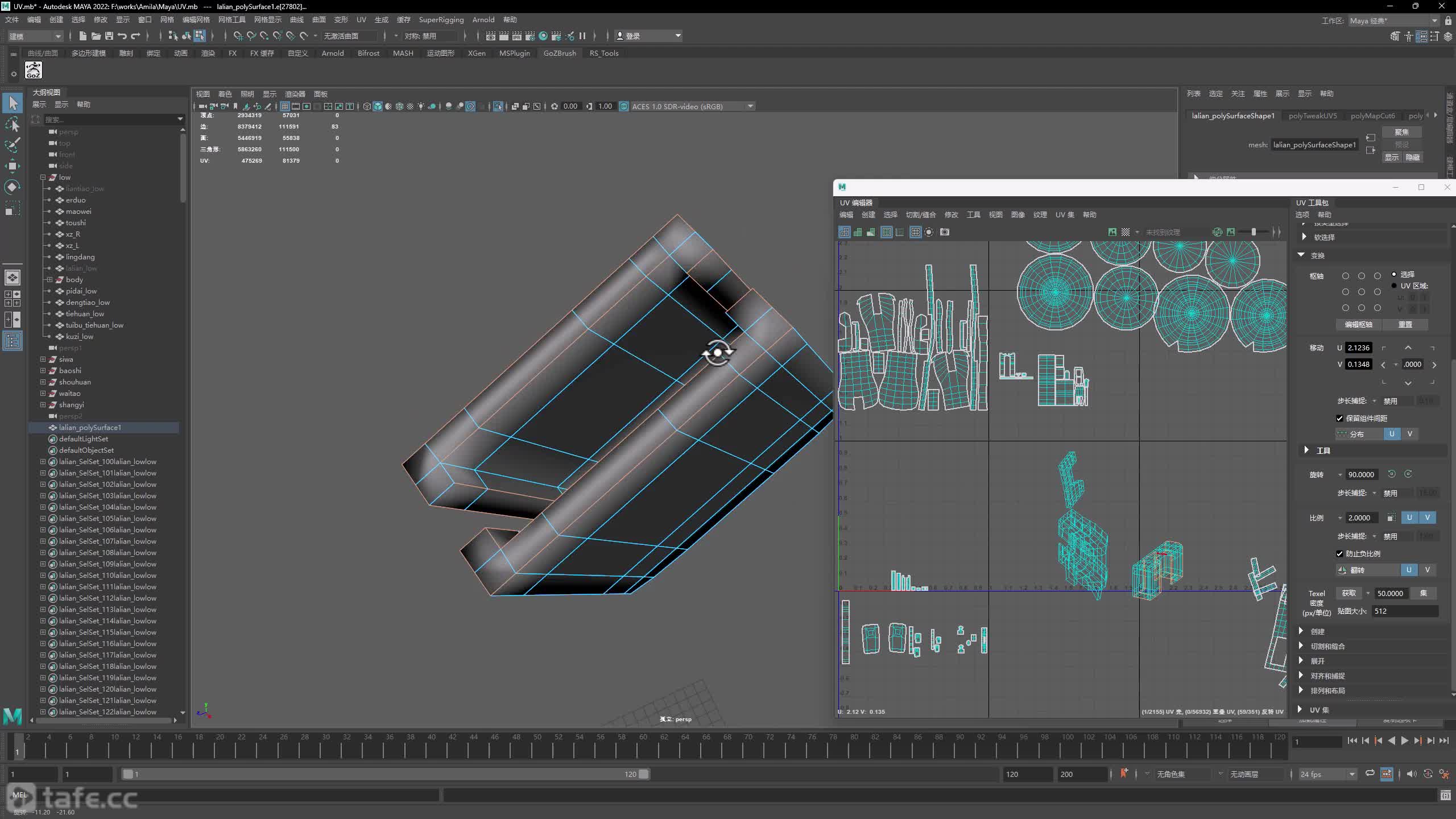Viewport: 1456px width, 819px height.
Task: Toggle UV editor checker map icon
Action: coord(1126,232)
